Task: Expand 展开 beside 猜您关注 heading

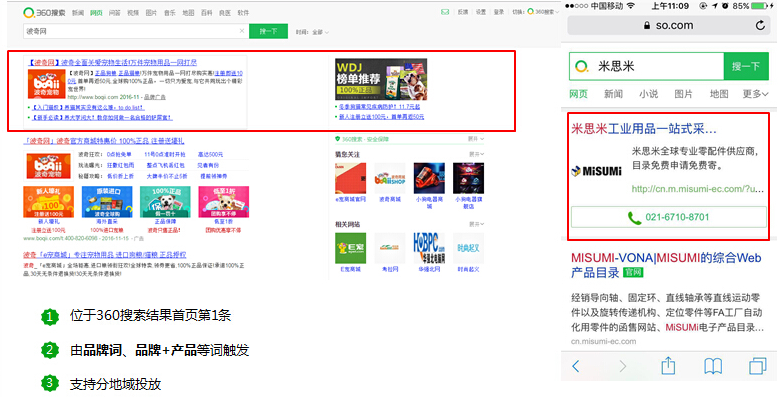Action: click(476, 155)
